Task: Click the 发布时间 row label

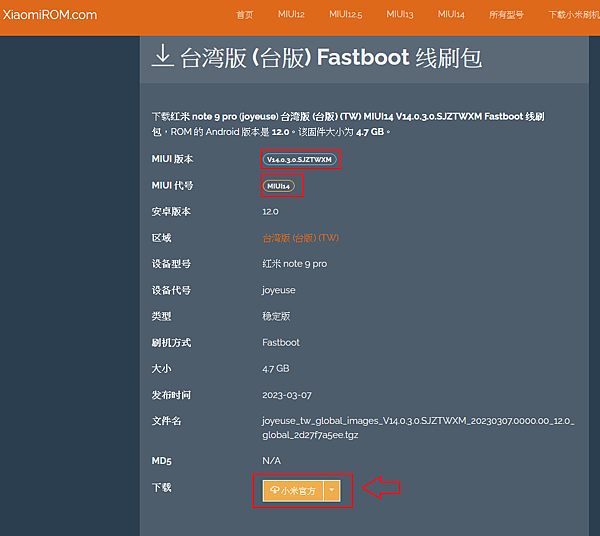Action: (171, 395)
